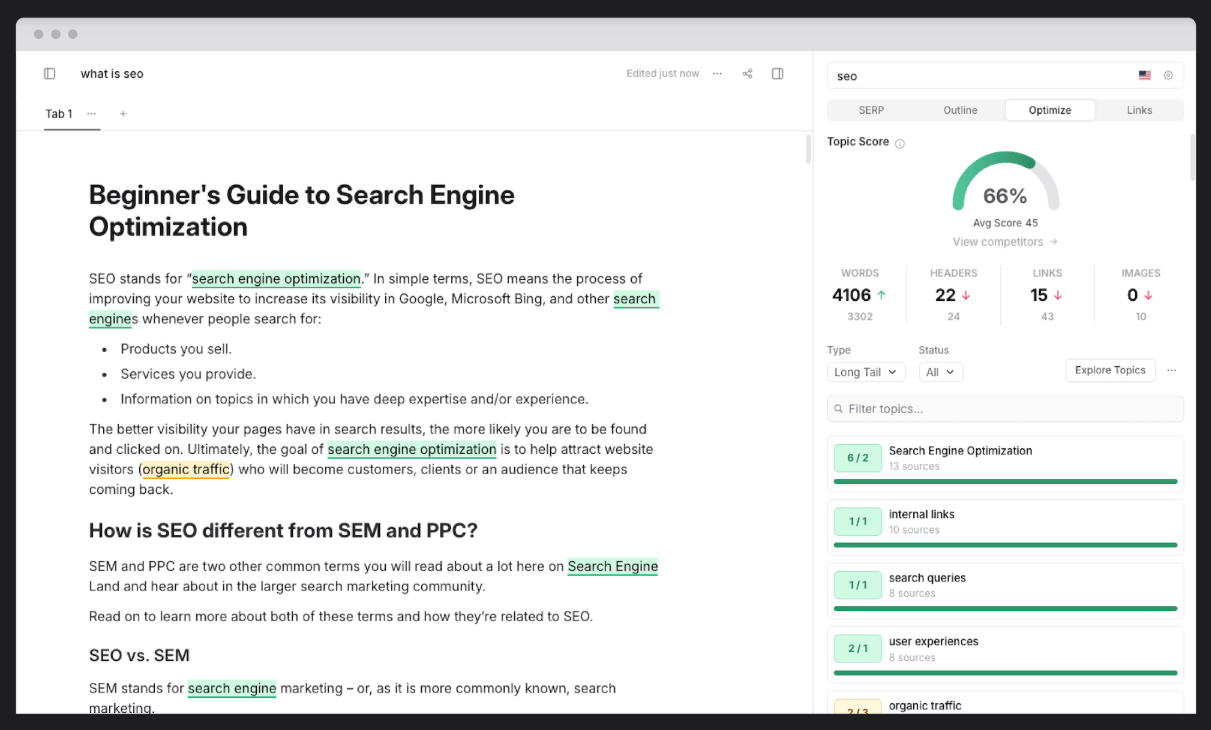Add a new tab with plus icon
Screen dimensions: 1211x730
click(x=123, y=114)
